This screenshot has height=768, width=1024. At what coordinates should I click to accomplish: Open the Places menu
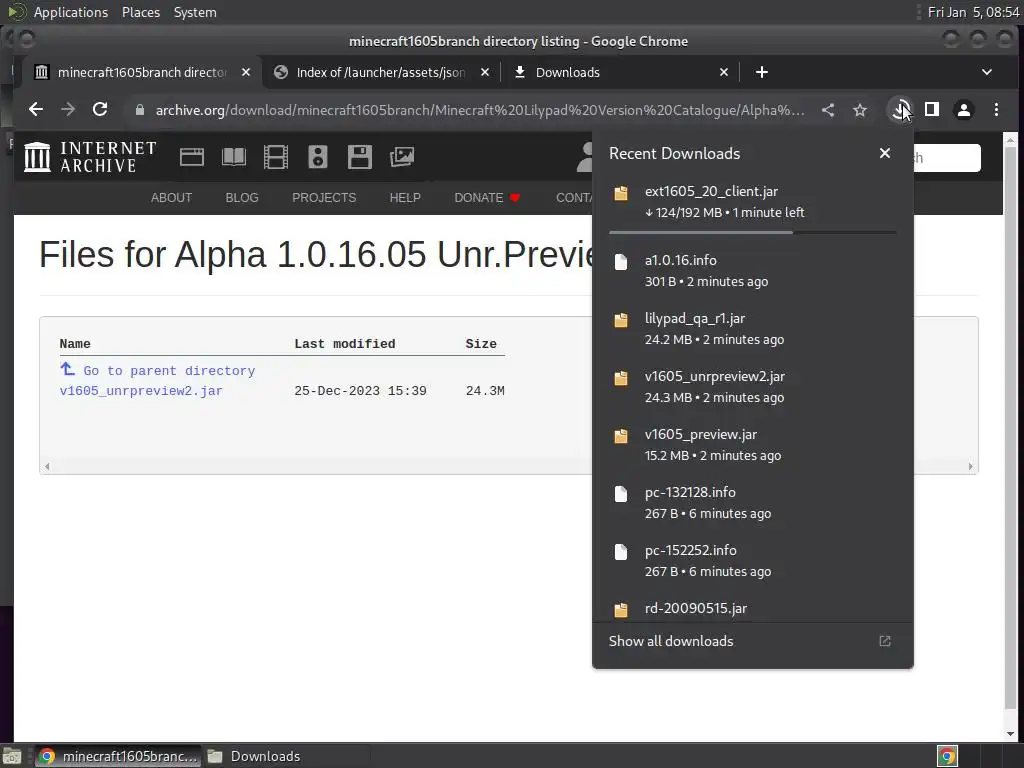[141, 12]
